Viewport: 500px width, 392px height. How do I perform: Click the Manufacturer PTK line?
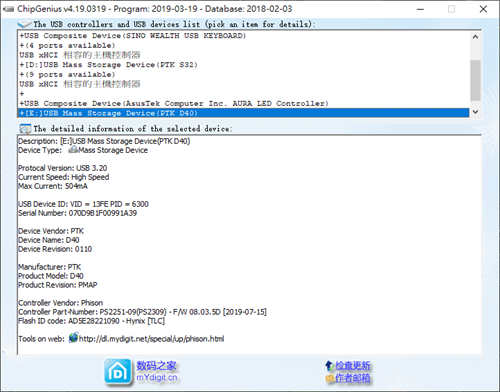click(x=49, y=267)
